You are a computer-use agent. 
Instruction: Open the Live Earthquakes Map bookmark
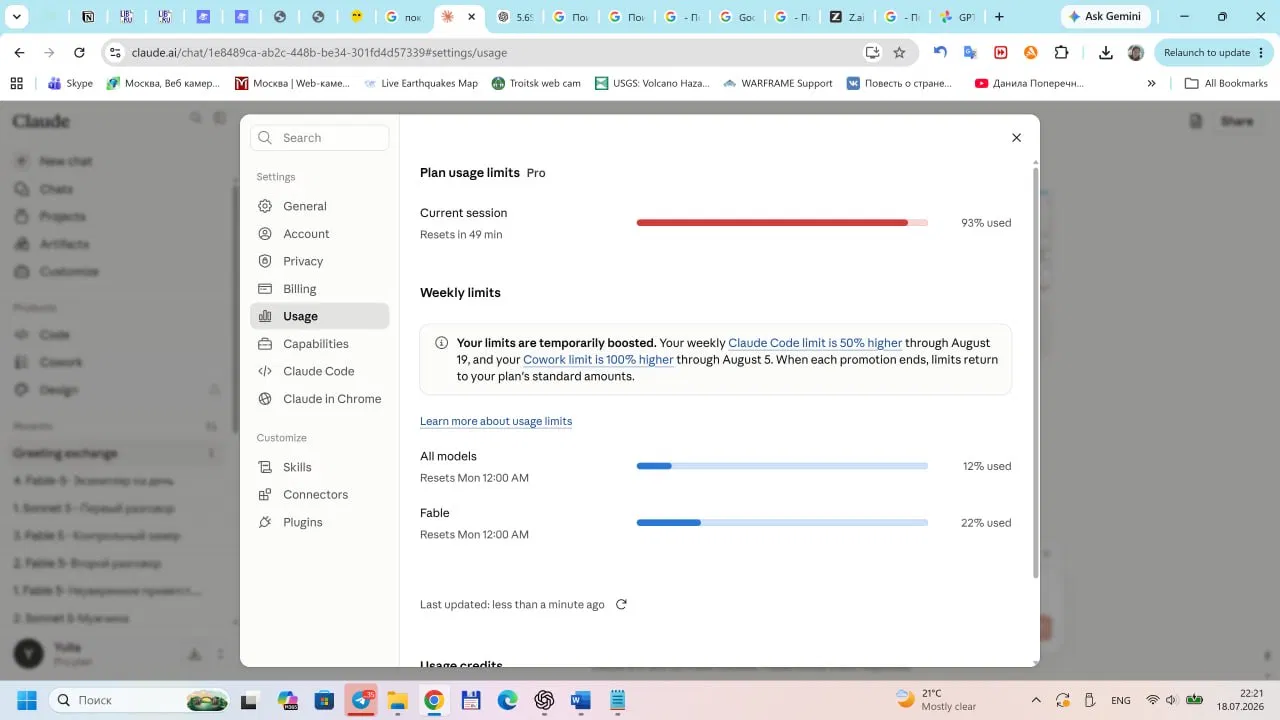click(420, 83)
